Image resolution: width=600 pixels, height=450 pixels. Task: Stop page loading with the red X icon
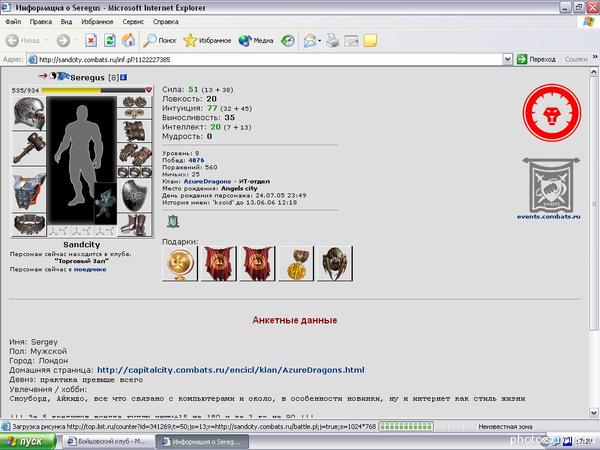[91, 40]
